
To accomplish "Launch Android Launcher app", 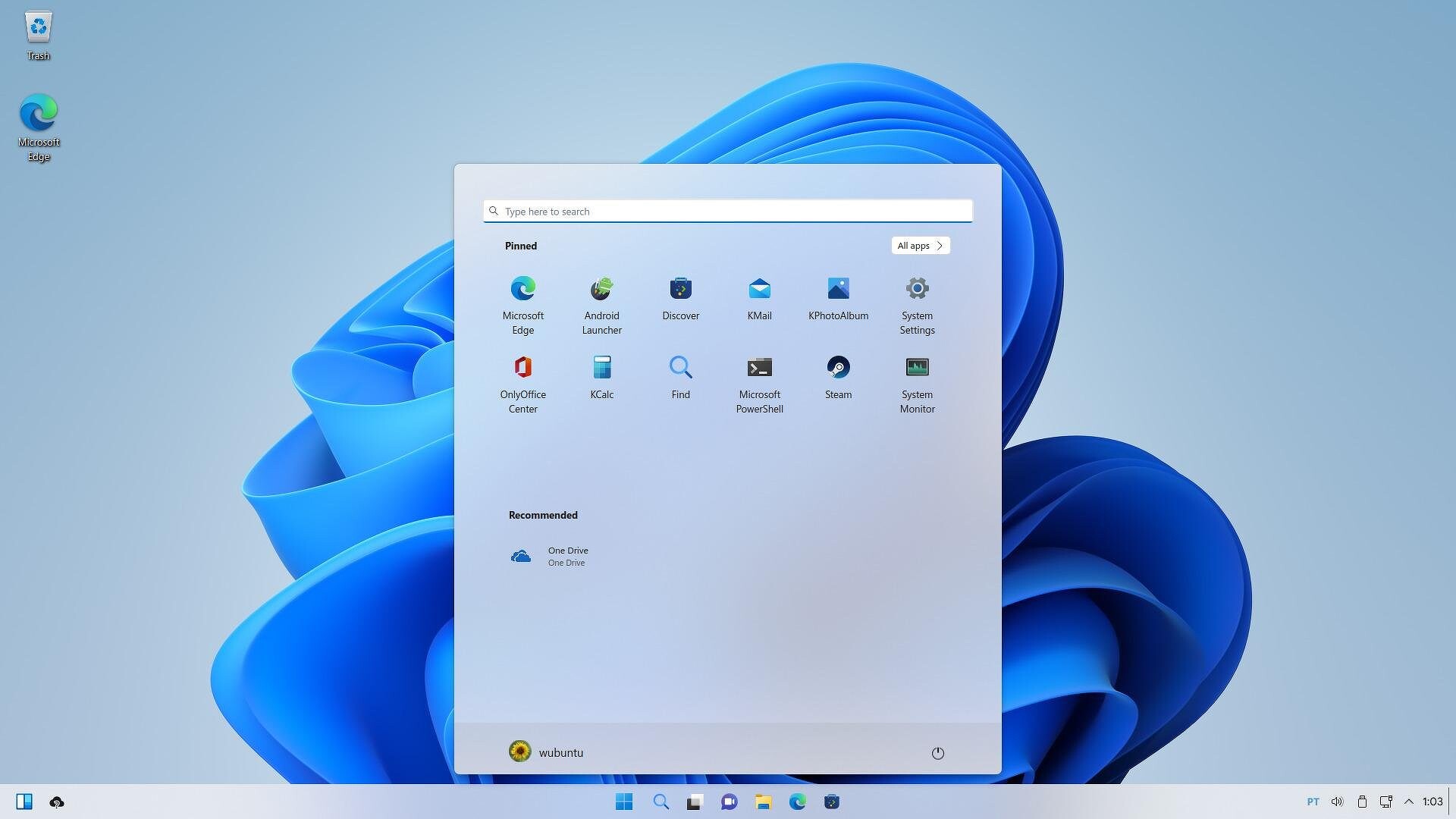I will tap(601, 302).
